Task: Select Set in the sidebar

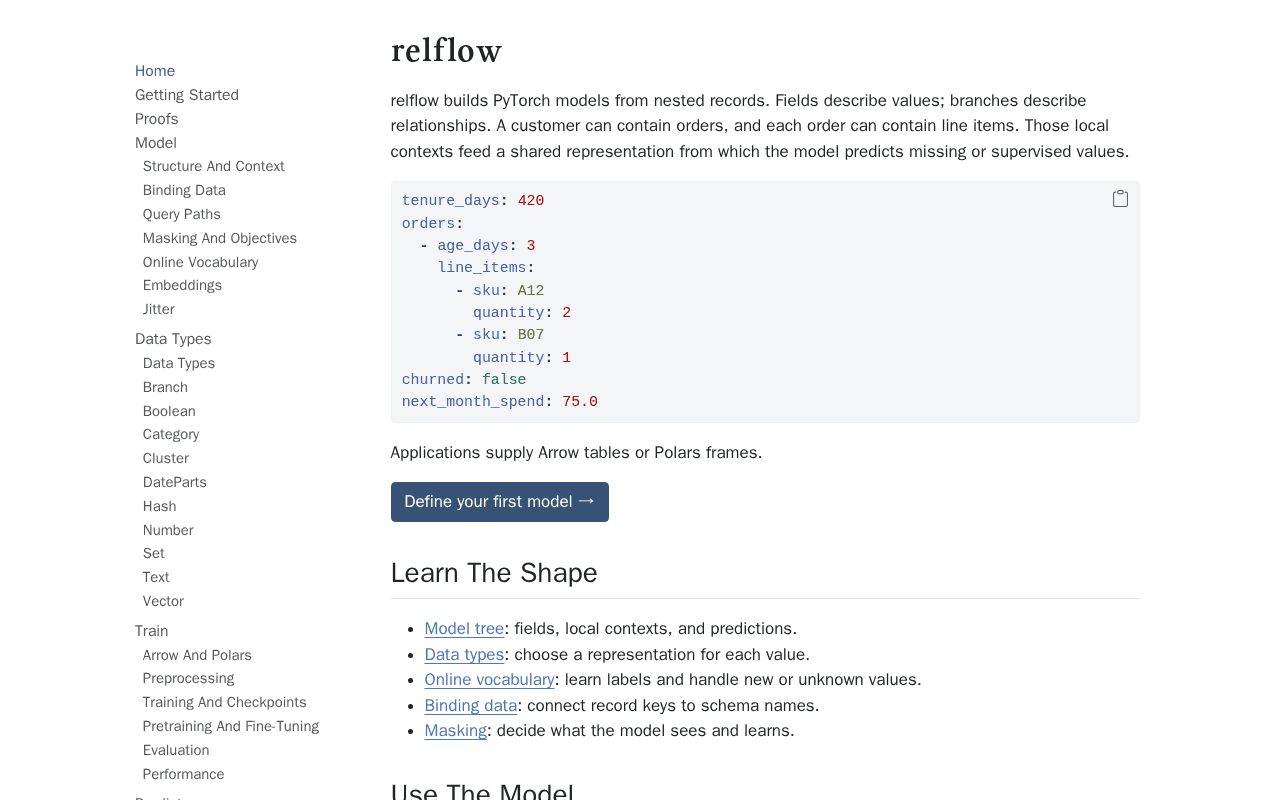Action: click(x=154, y=553)
